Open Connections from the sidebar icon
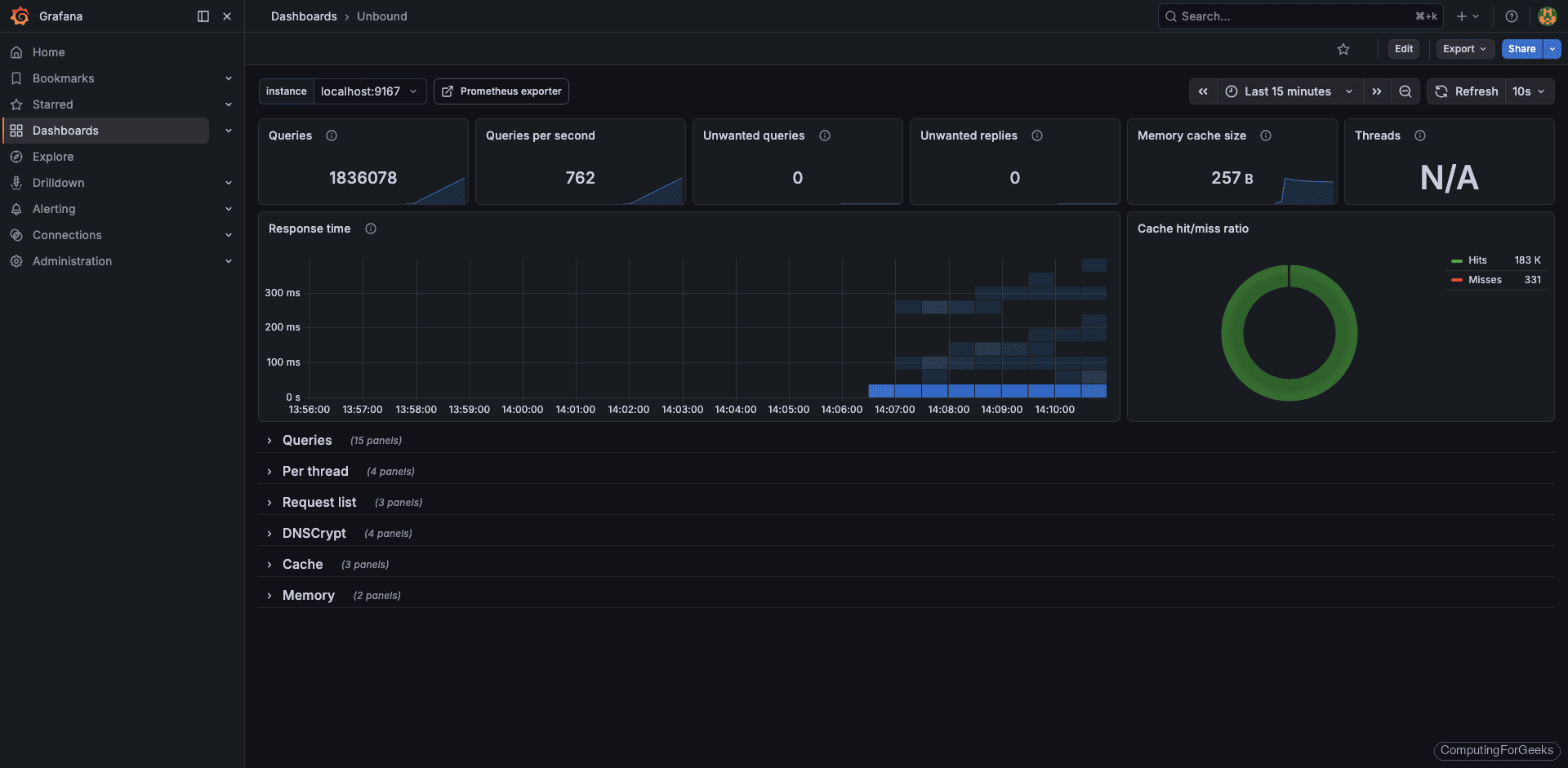1568x768 pixels. [16, 234]
